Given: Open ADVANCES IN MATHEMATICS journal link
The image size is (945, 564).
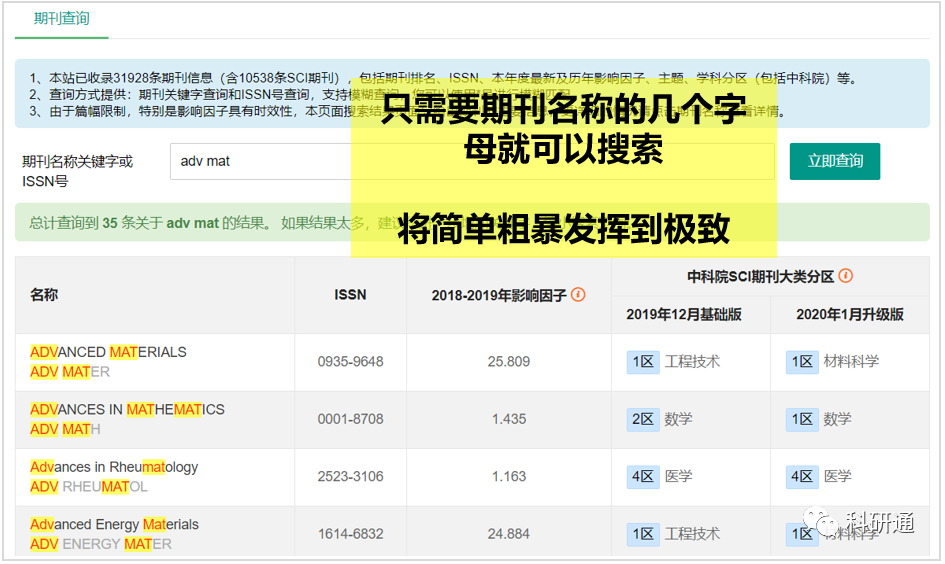Looking at the screenshot, I should (x=127, y=410).
